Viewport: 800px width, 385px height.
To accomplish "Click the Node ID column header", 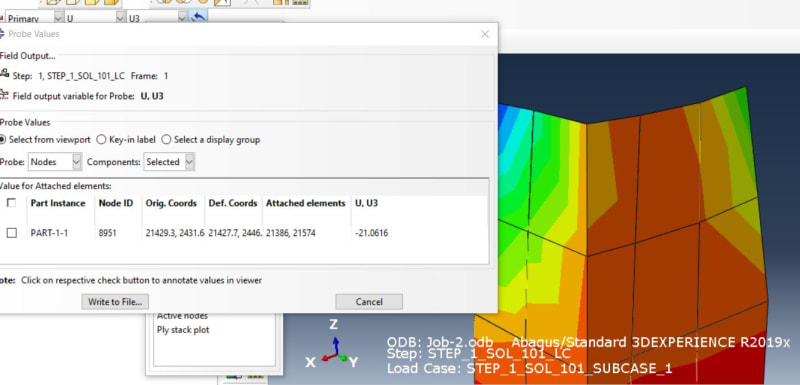I will pyautogui.click(x=116, y=203).
